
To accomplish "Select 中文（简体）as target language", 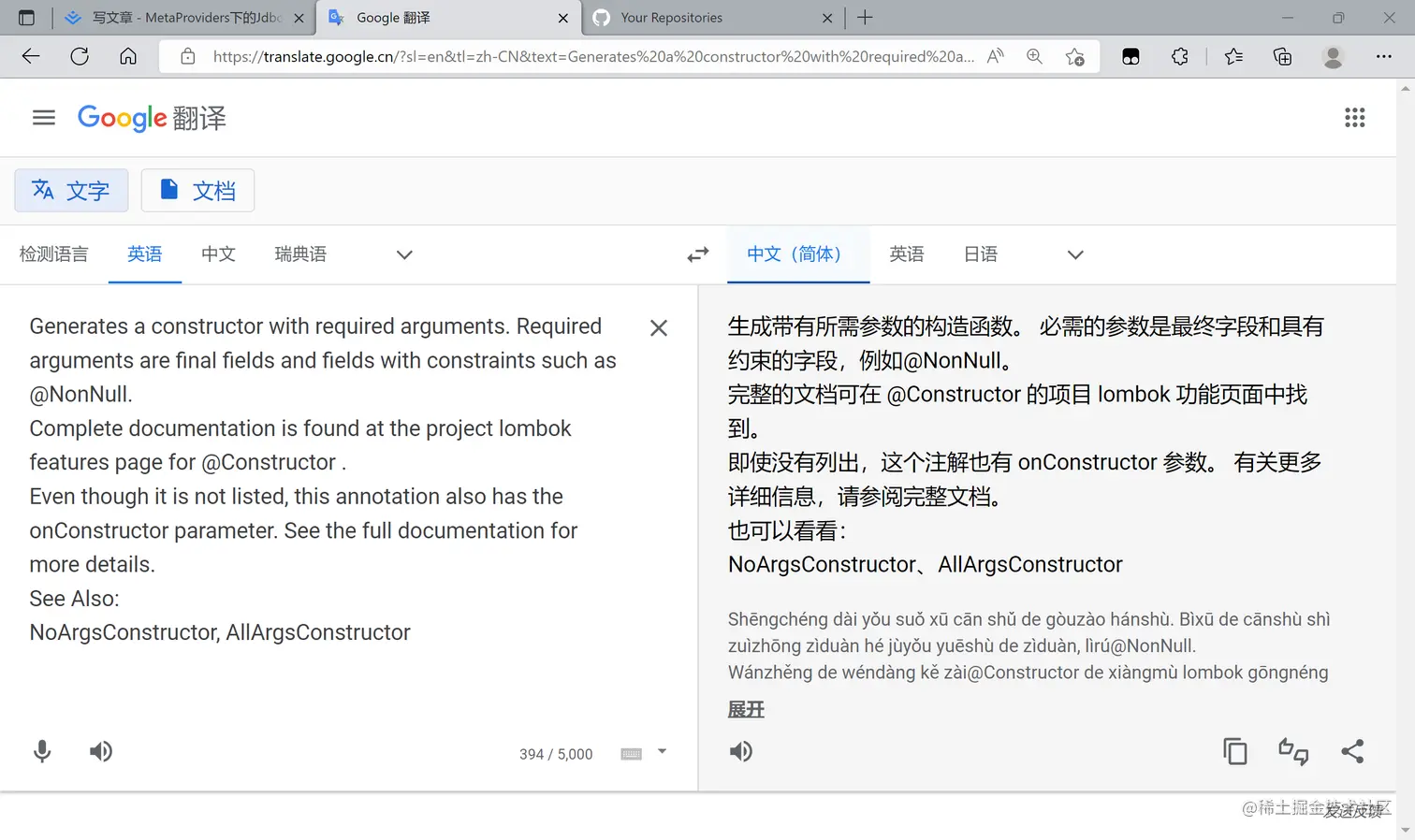I will click(x=798, y=254).
